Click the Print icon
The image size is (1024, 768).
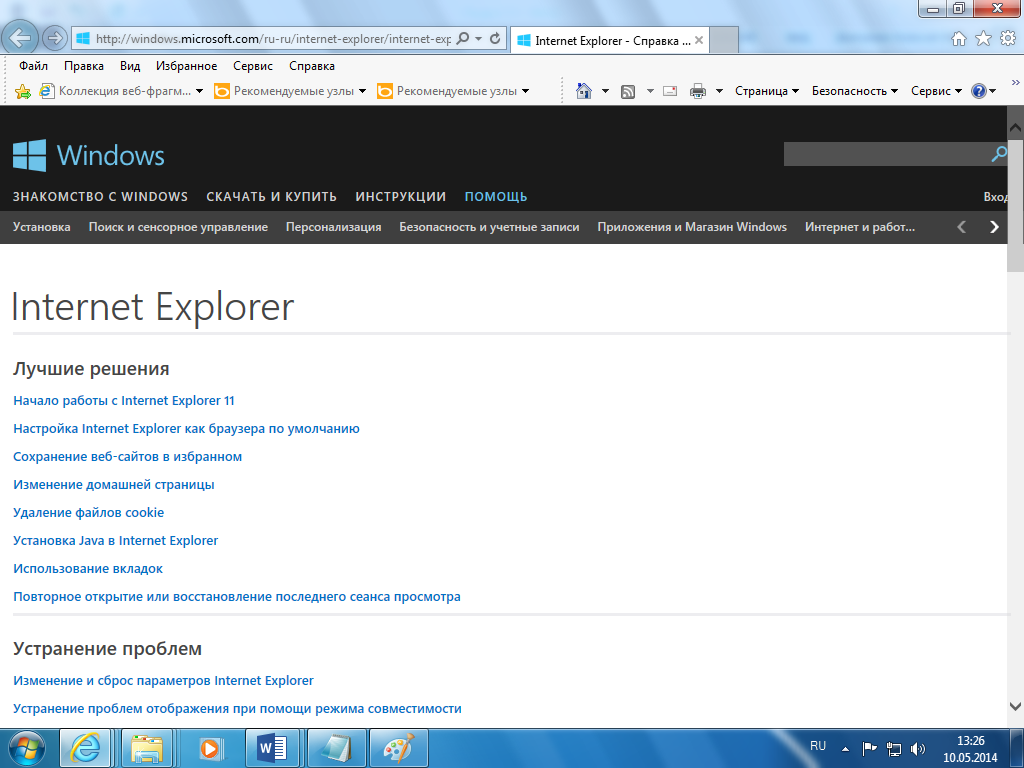(697, 91)
